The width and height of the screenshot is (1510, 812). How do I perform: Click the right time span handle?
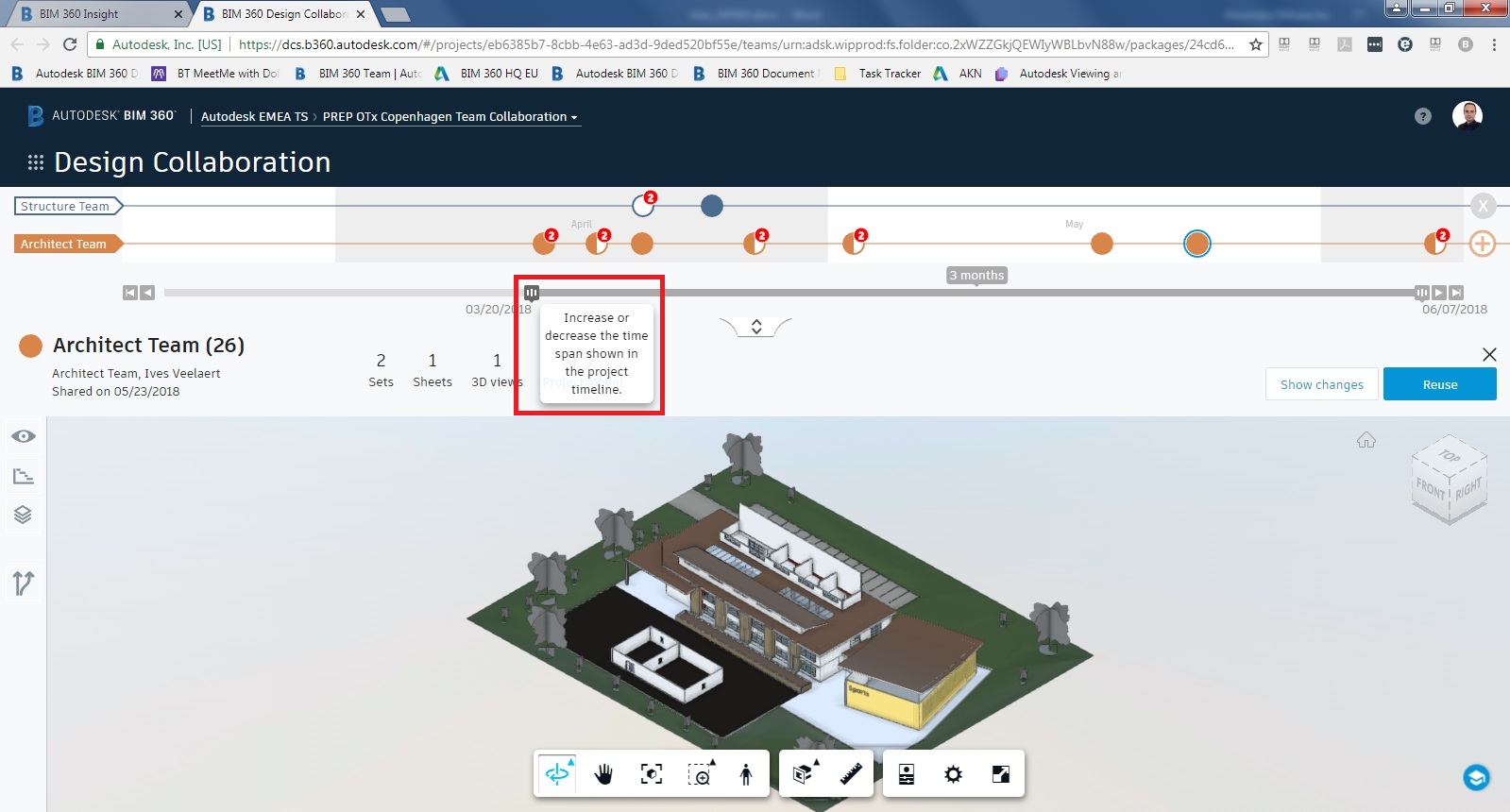click(1421, 293)
